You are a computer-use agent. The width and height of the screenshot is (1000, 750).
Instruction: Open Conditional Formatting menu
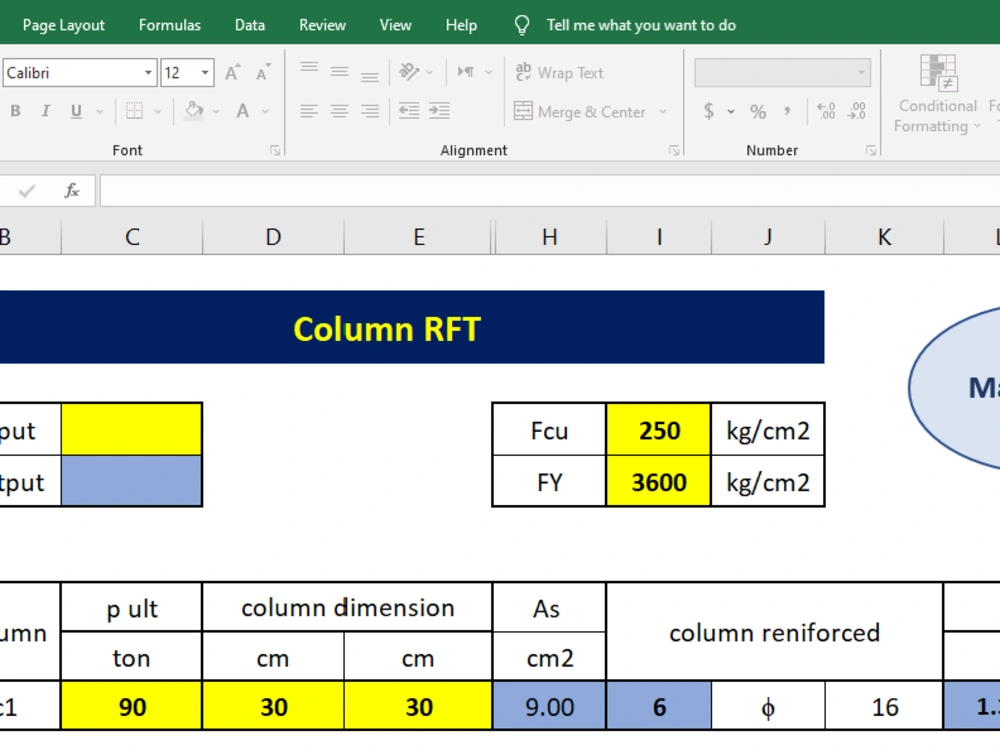click(937, 94)
